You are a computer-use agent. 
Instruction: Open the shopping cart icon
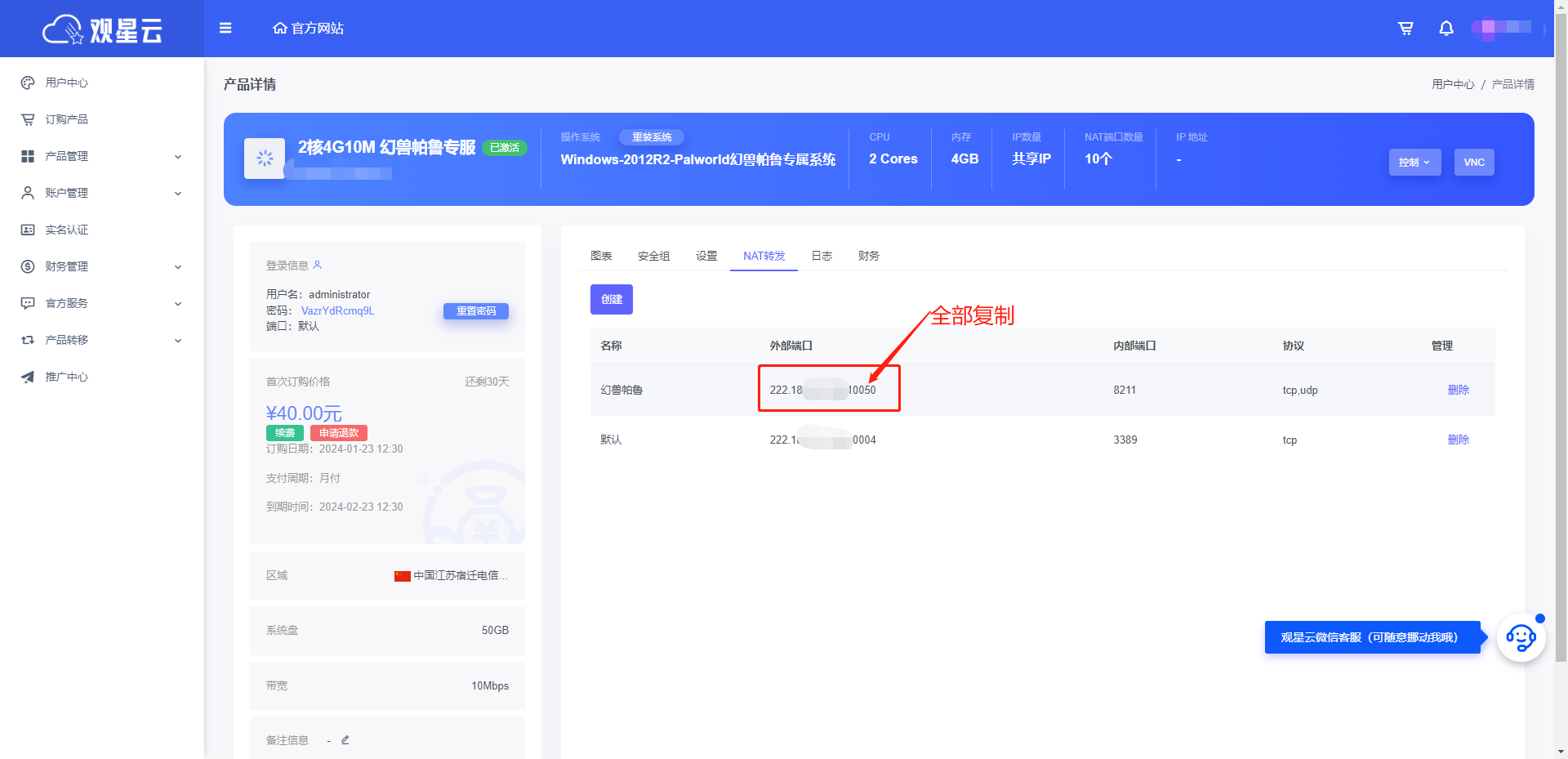[1405, 28]
